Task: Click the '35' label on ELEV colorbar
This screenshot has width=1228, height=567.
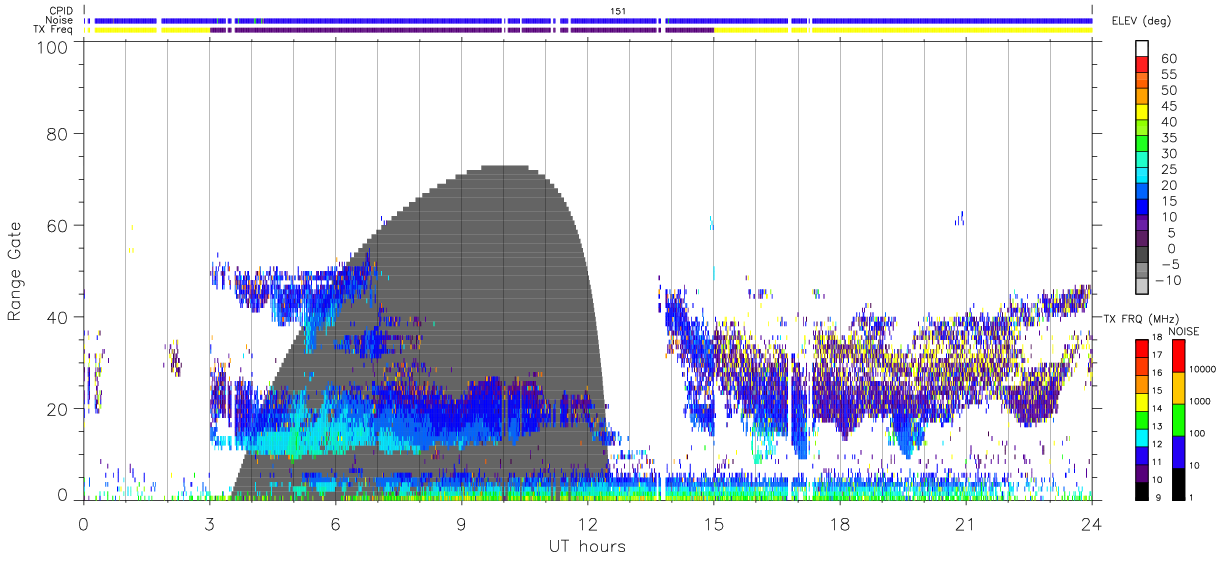Action: (x=1168, y=138)
